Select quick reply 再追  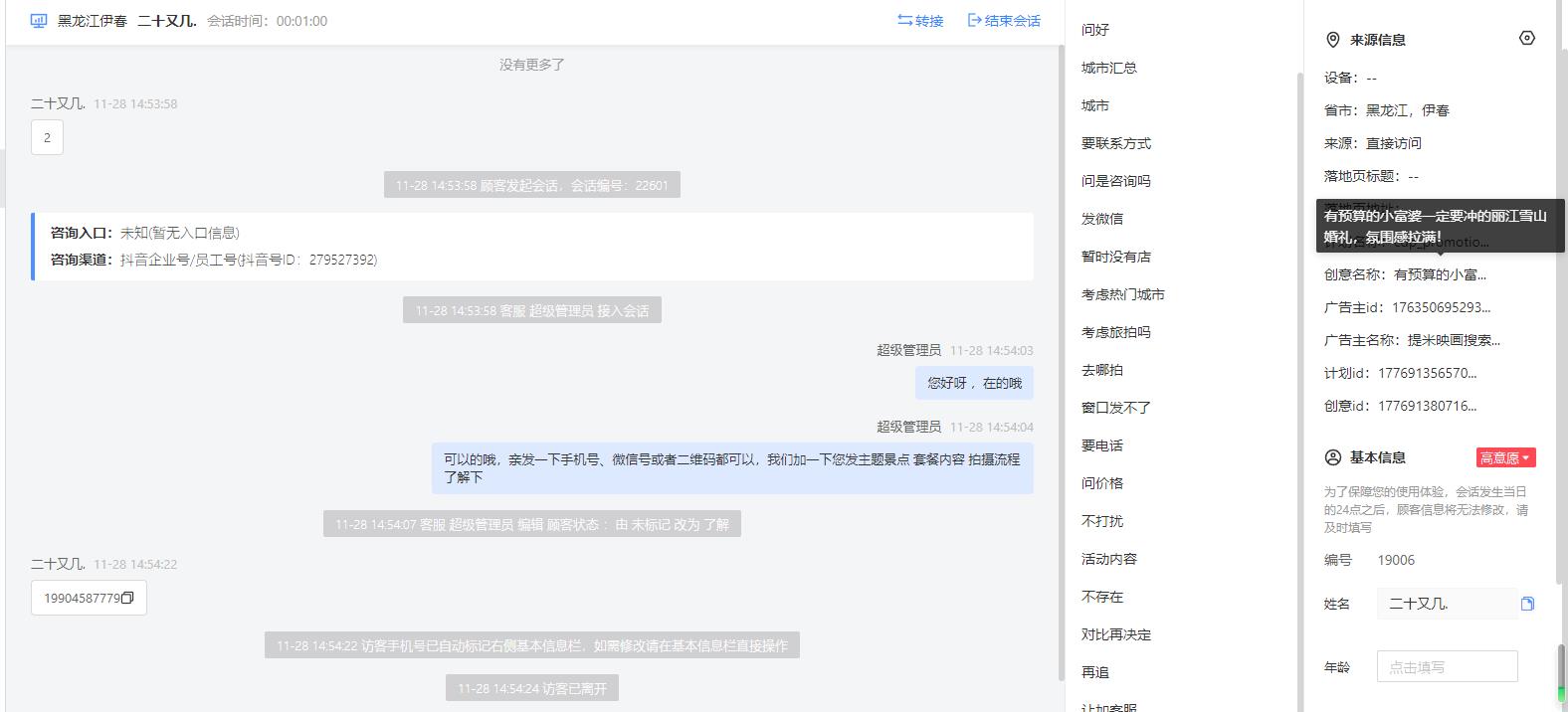(1095, 672)
